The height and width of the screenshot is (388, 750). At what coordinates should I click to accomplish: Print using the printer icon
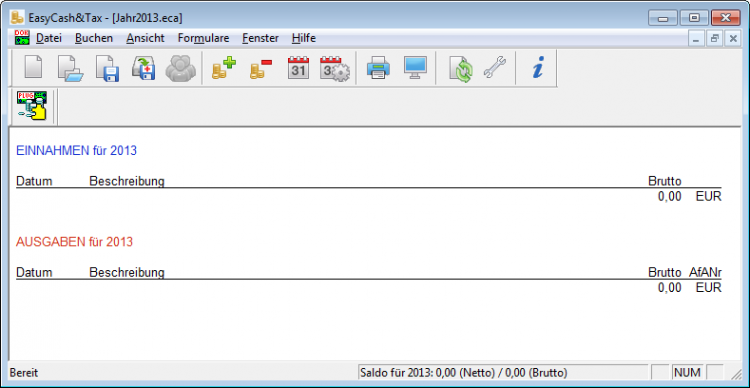click(378, 68)
